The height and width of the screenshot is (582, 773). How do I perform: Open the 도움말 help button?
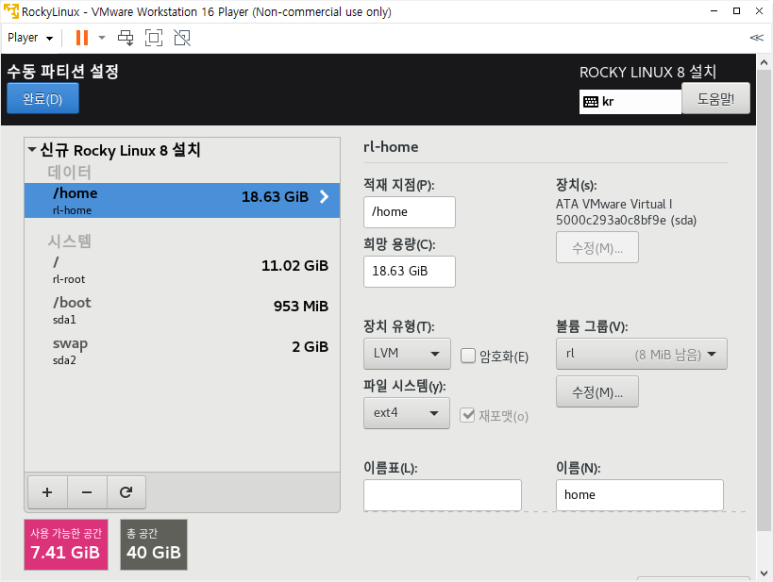[715, 99]
